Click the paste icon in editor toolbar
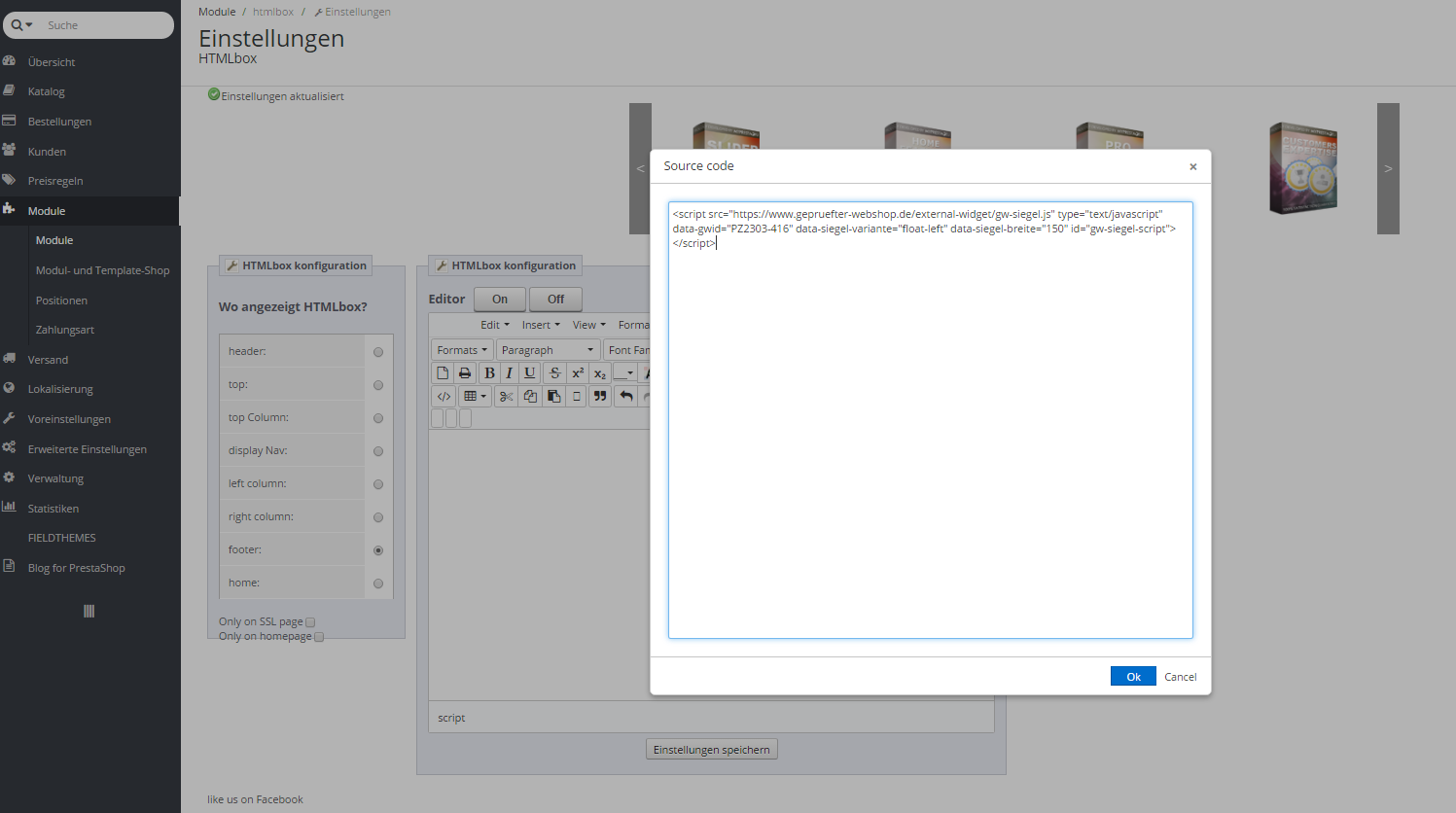 pyautogui.click(x=553, y=397)
